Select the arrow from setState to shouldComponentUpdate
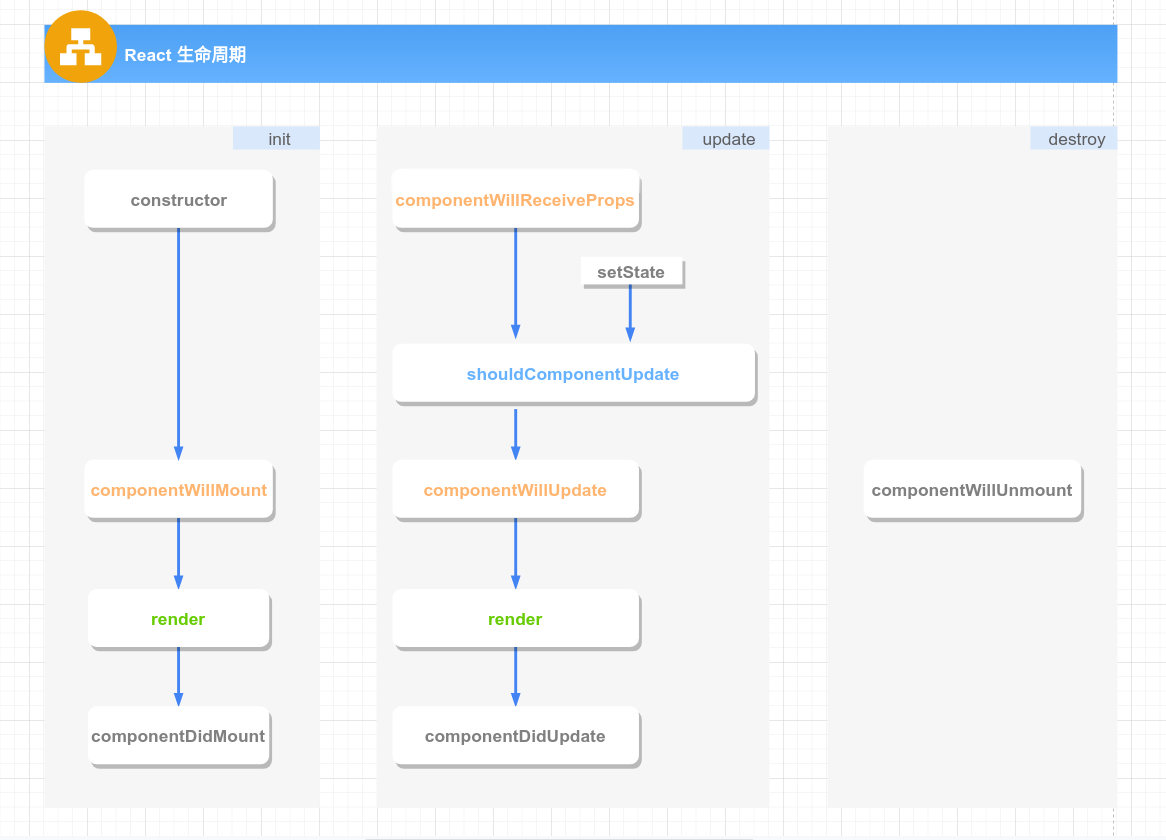1166x840 pixels. [630, 314]
